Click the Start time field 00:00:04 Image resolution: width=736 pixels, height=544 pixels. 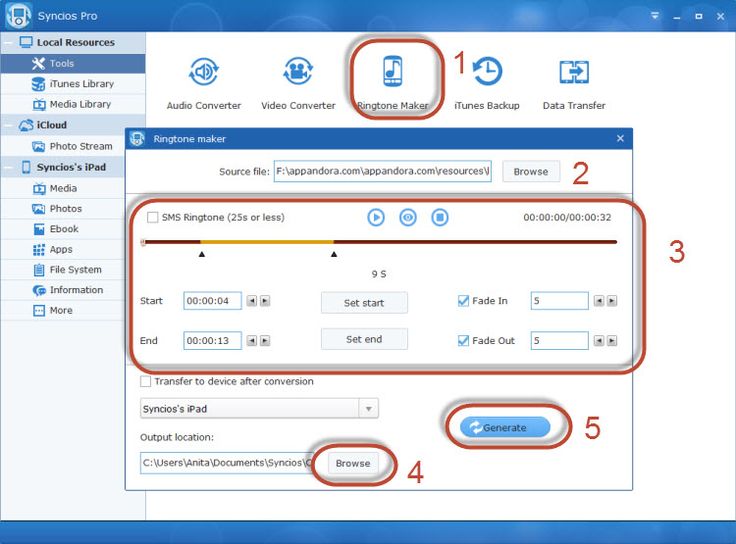(x=213, y=301)
